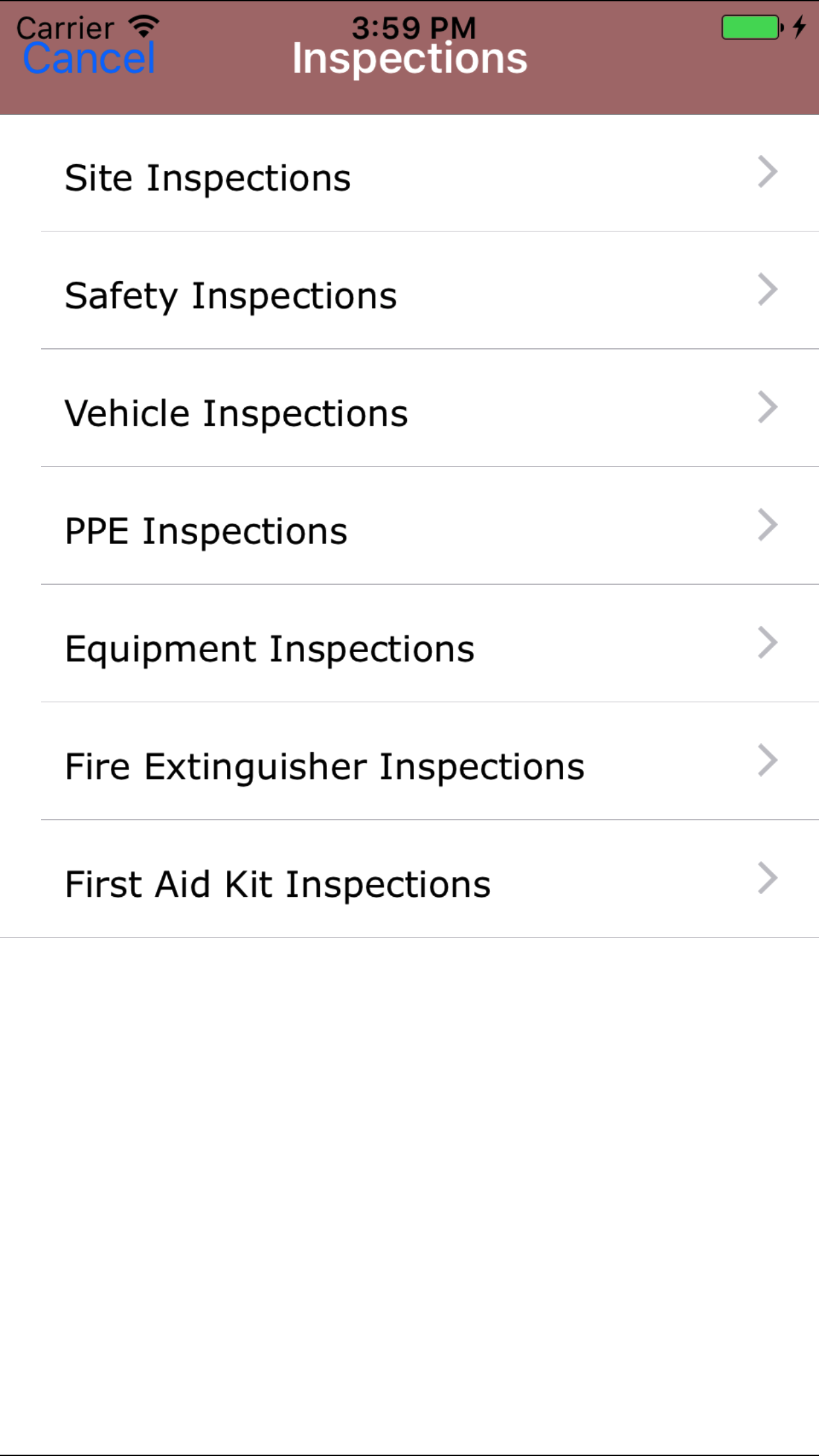Image resolution: width=819 pixels, height=1456 pixels.
Task: Tap the 3:59 PM clock
Action: [x=413, y=26]
